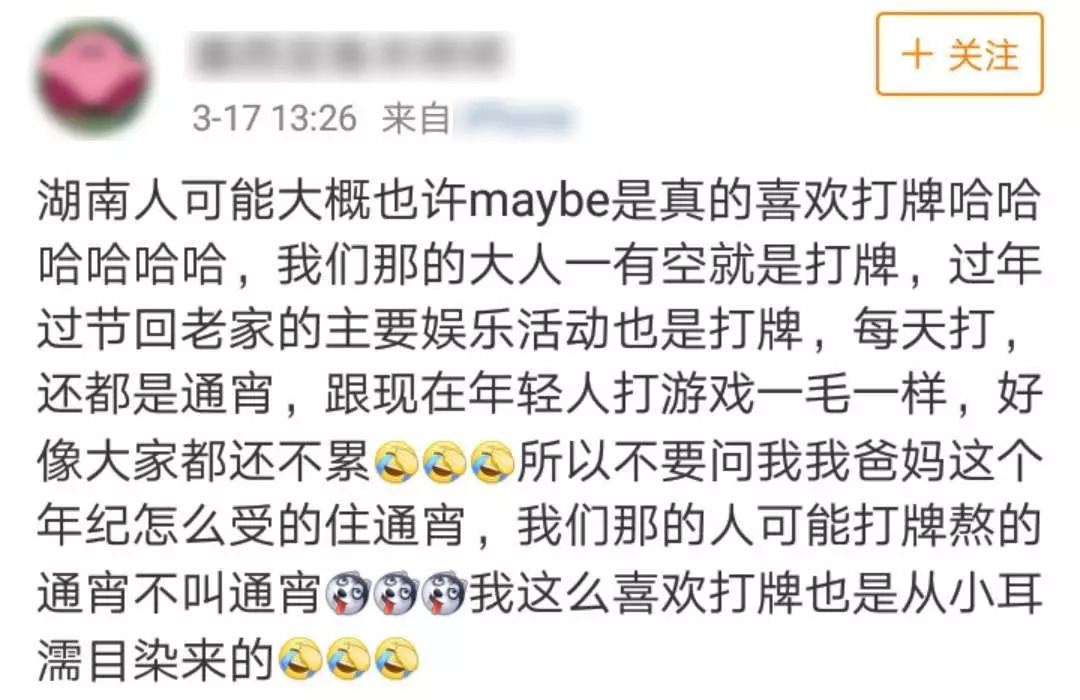This screenshot has height=700, width=1080.
Task: Click the middle crying emoji on the last line
Action: pyautogui.click(x=349, y=659)
